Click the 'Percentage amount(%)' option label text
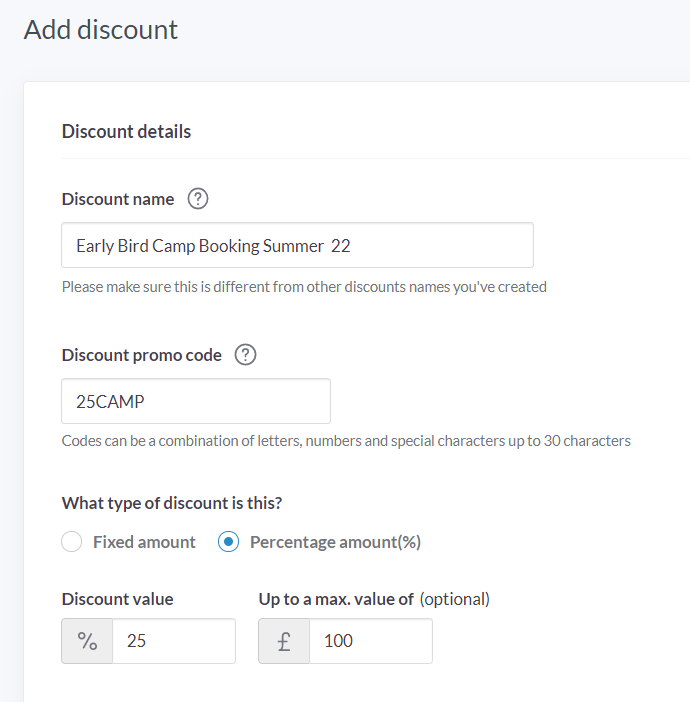Screen dimensions: 690x702 click(x=335, y=542)
